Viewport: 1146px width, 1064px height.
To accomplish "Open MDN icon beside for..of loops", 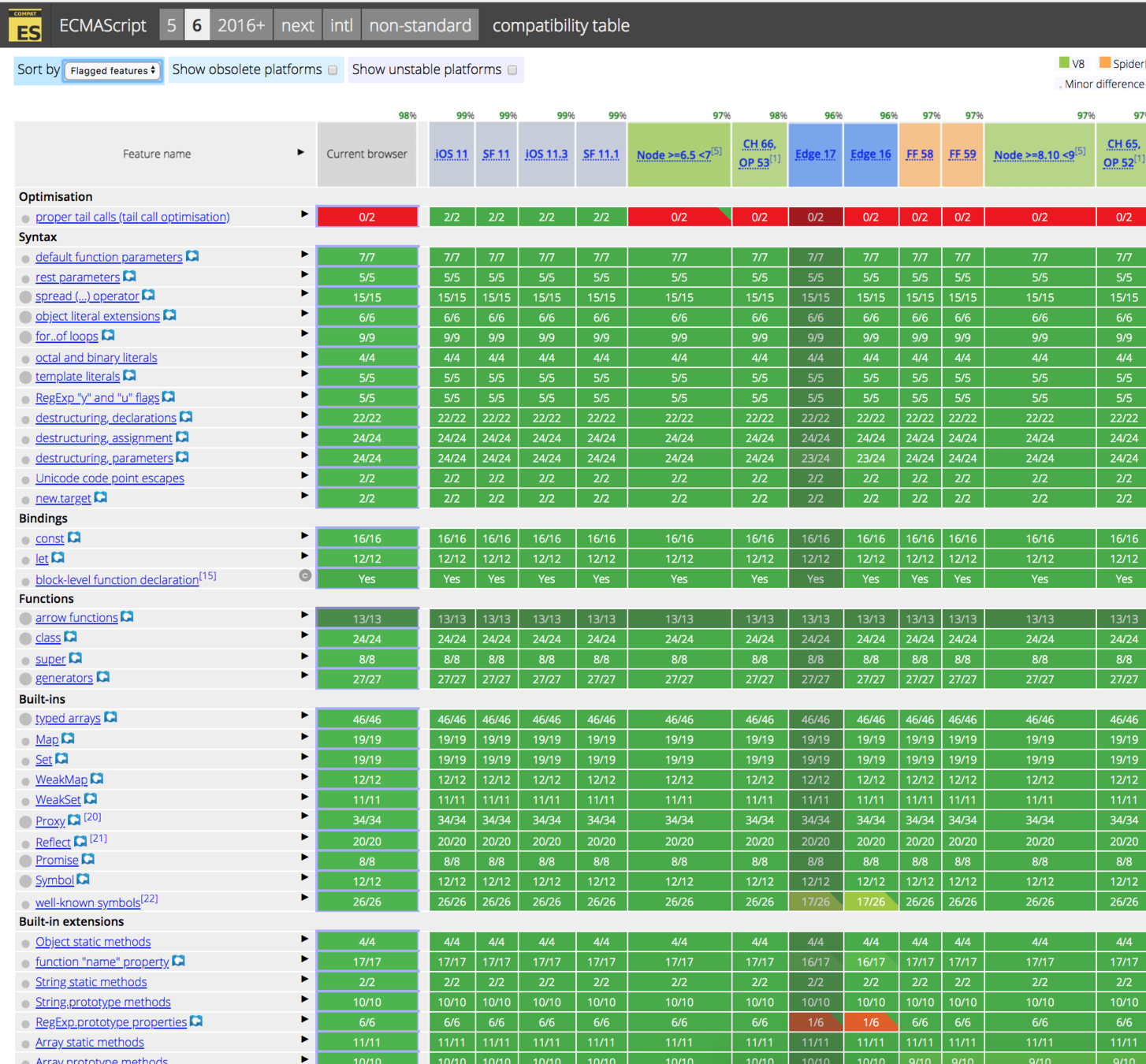I will (x=108, y=335).
